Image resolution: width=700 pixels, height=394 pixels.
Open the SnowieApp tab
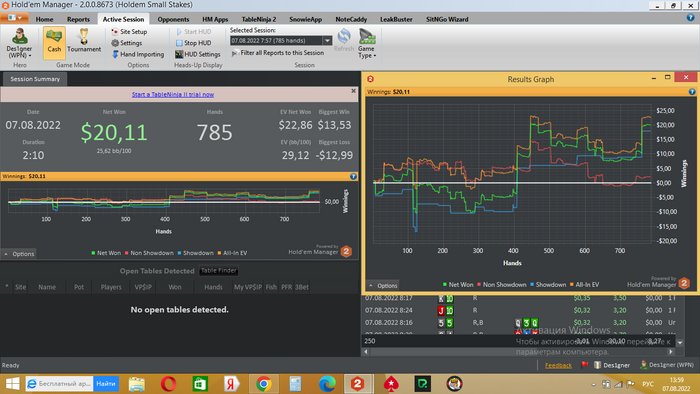305,19
